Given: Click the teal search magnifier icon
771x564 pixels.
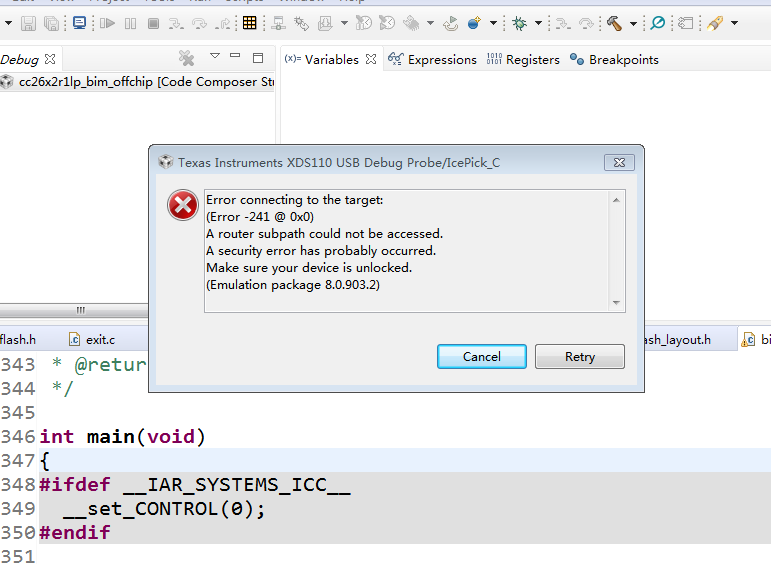Looking at the screenshot, I should [657, 23].
